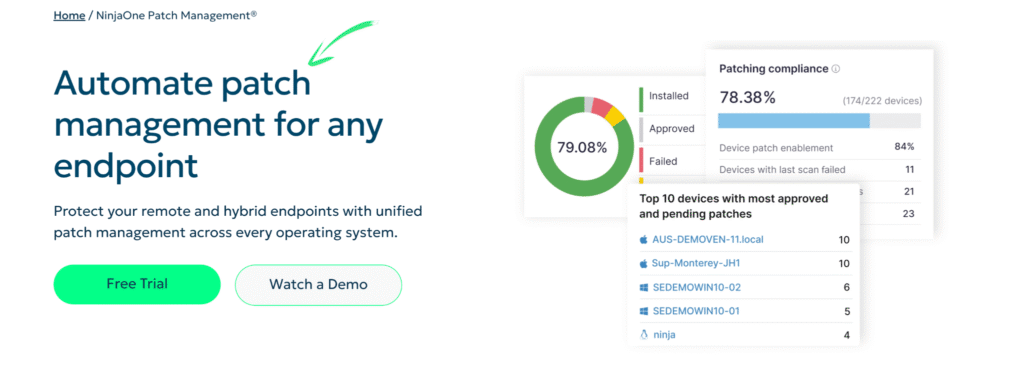Click the blue patching compliance progress bar
The image size is (1024, 387).
793,121
